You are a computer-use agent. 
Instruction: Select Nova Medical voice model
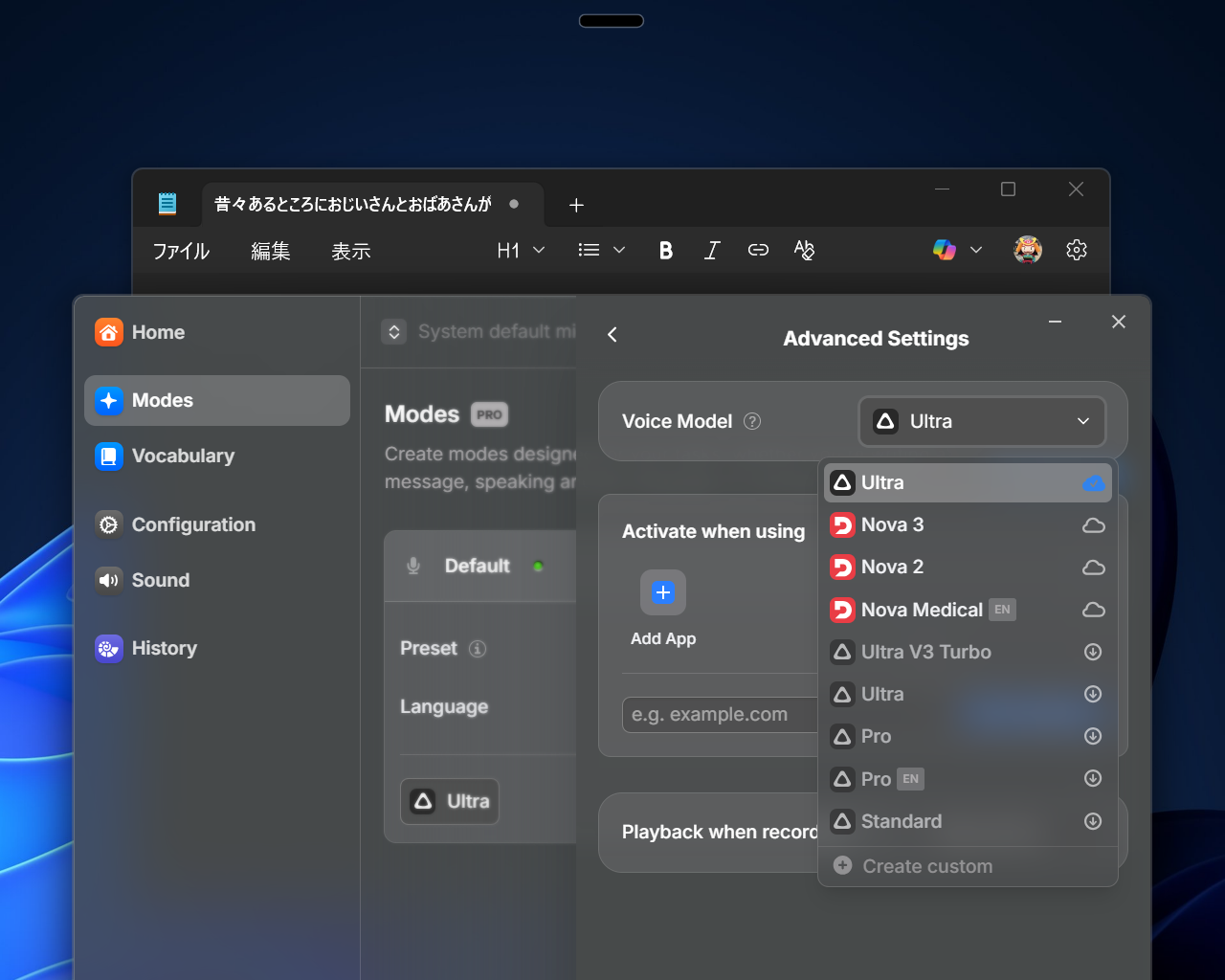(968, 610)
